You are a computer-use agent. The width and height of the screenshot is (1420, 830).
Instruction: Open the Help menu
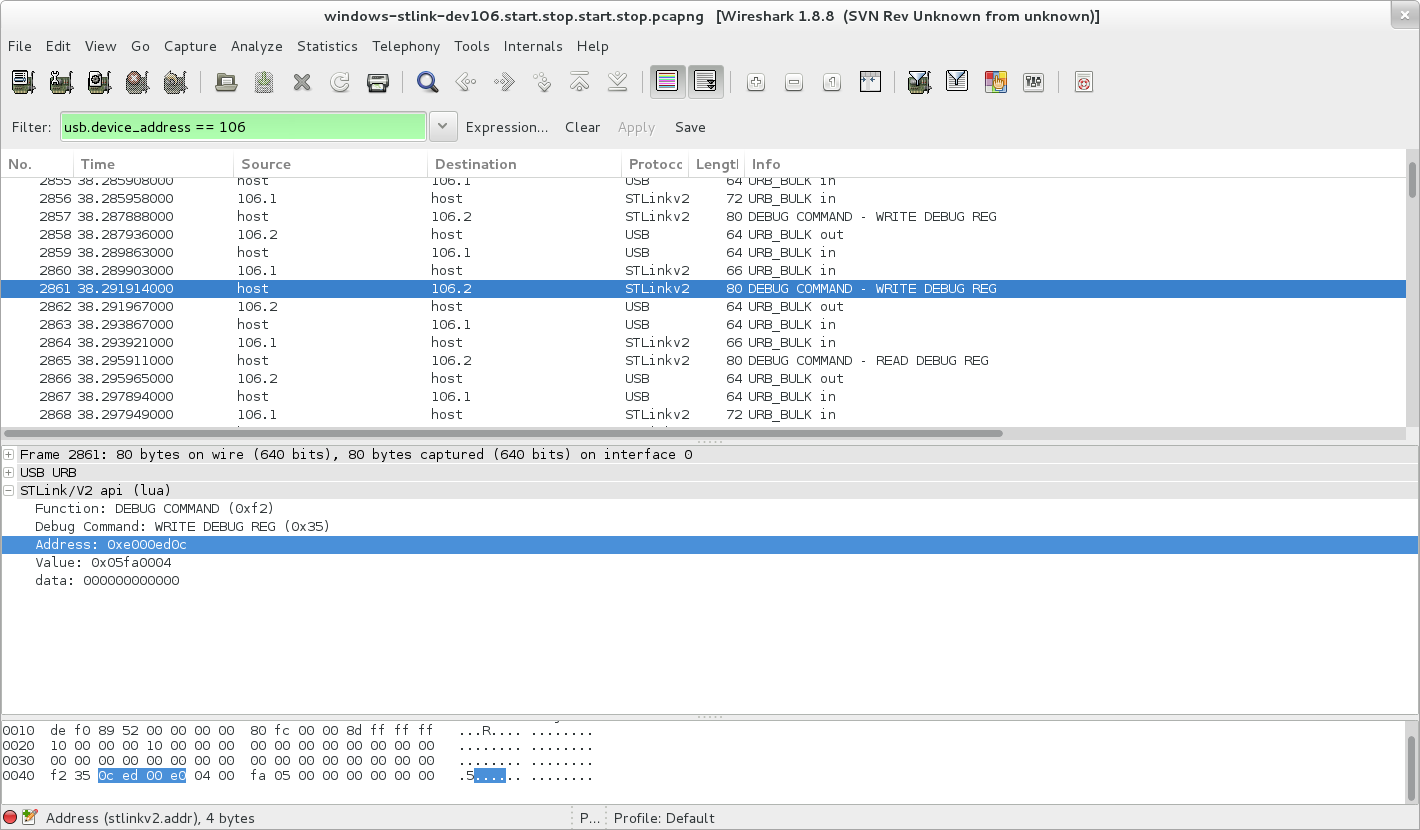(x=592, y=46)
